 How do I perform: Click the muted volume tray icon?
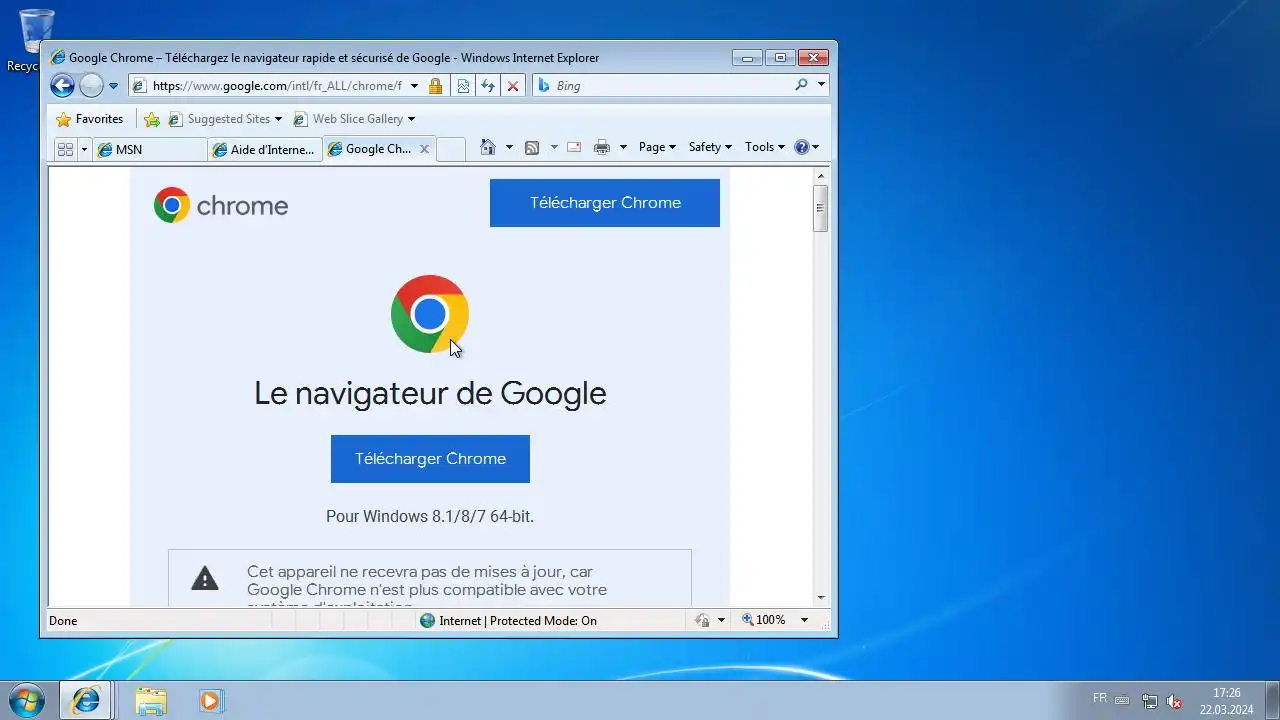pyautogui.click(x=1175, y=701)
